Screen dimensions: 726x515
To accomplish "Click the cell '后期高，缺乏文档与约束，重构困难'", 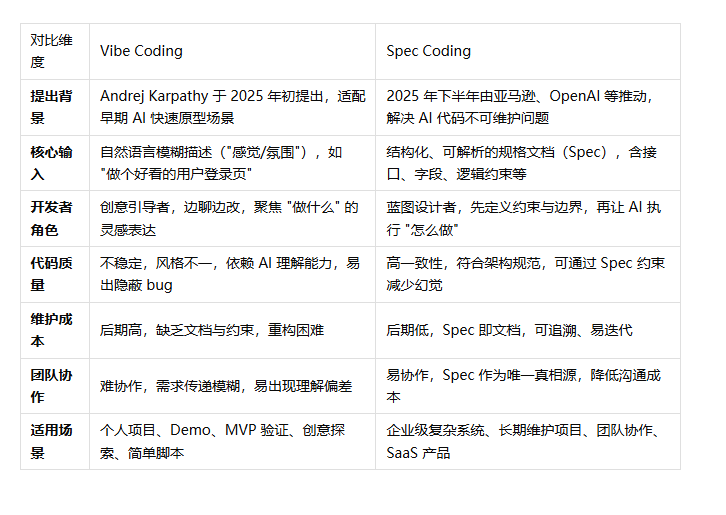I will point(232,330).
